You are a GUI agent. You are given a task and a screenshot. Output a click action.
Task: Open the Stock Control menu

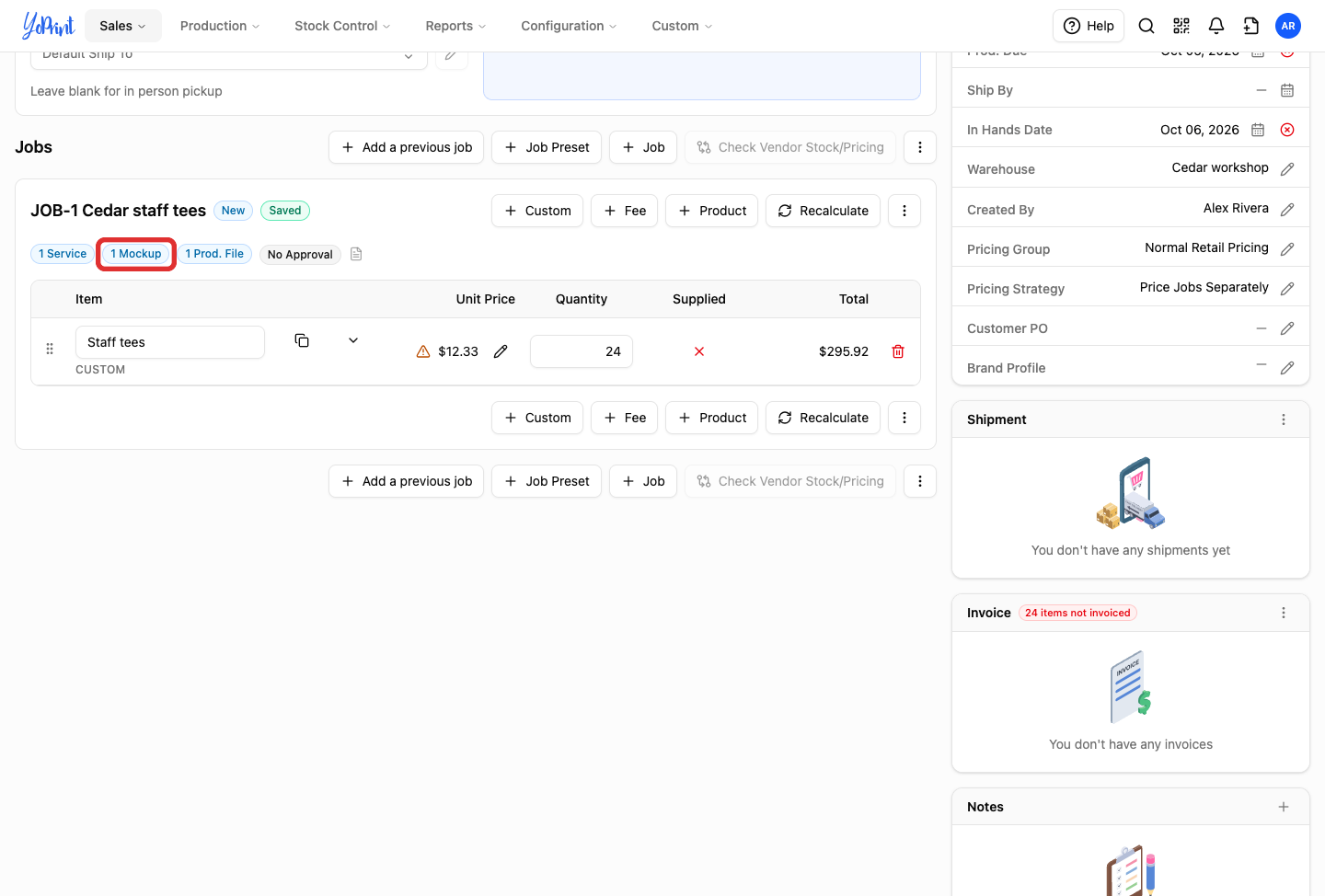[342, 26]
